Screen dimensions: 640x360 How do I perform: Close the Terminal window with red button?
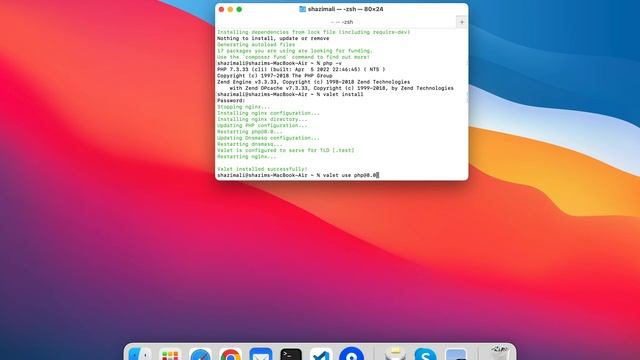coord(222,9)
